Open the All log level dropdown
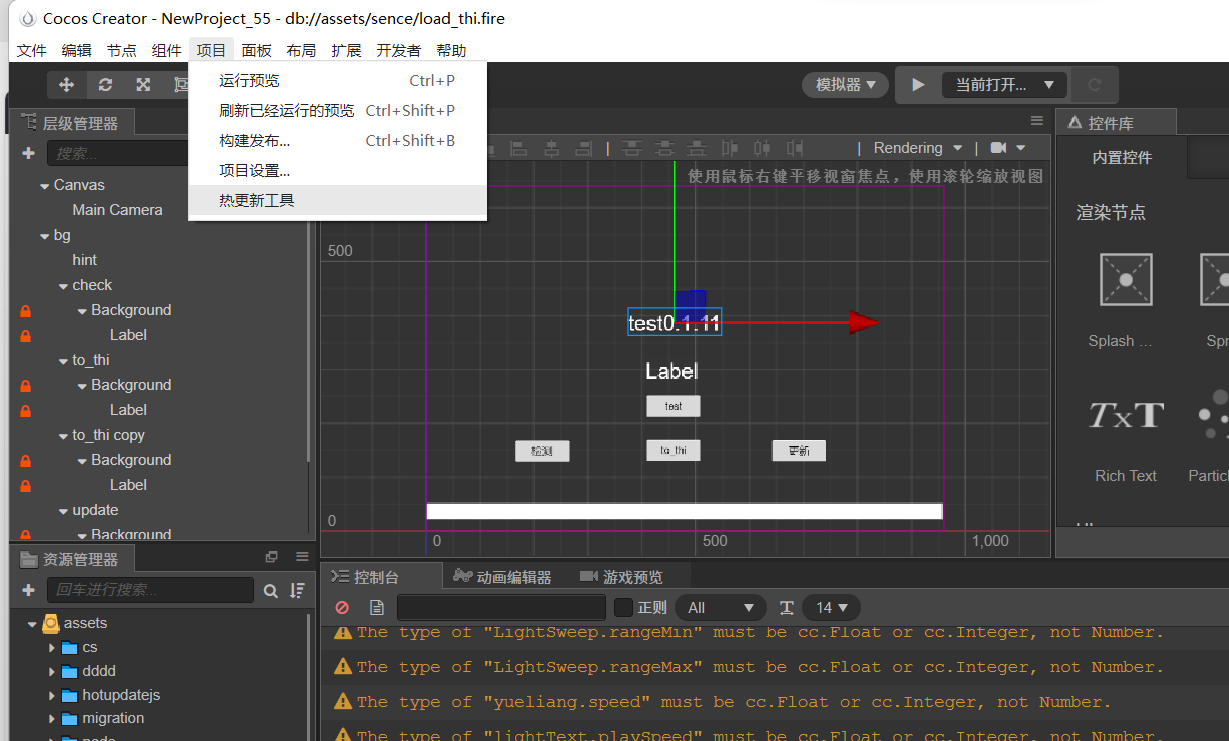 pos(720,607)
